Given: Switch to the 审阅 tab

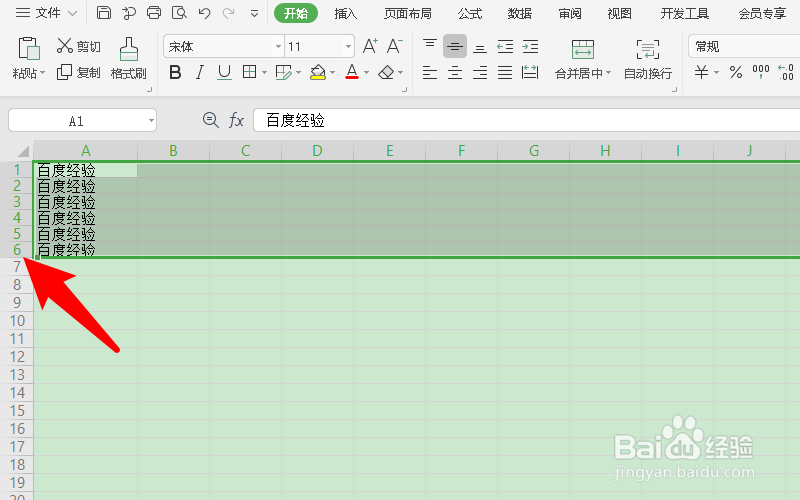Looking at the screenshot, I should tap(569, 13).
